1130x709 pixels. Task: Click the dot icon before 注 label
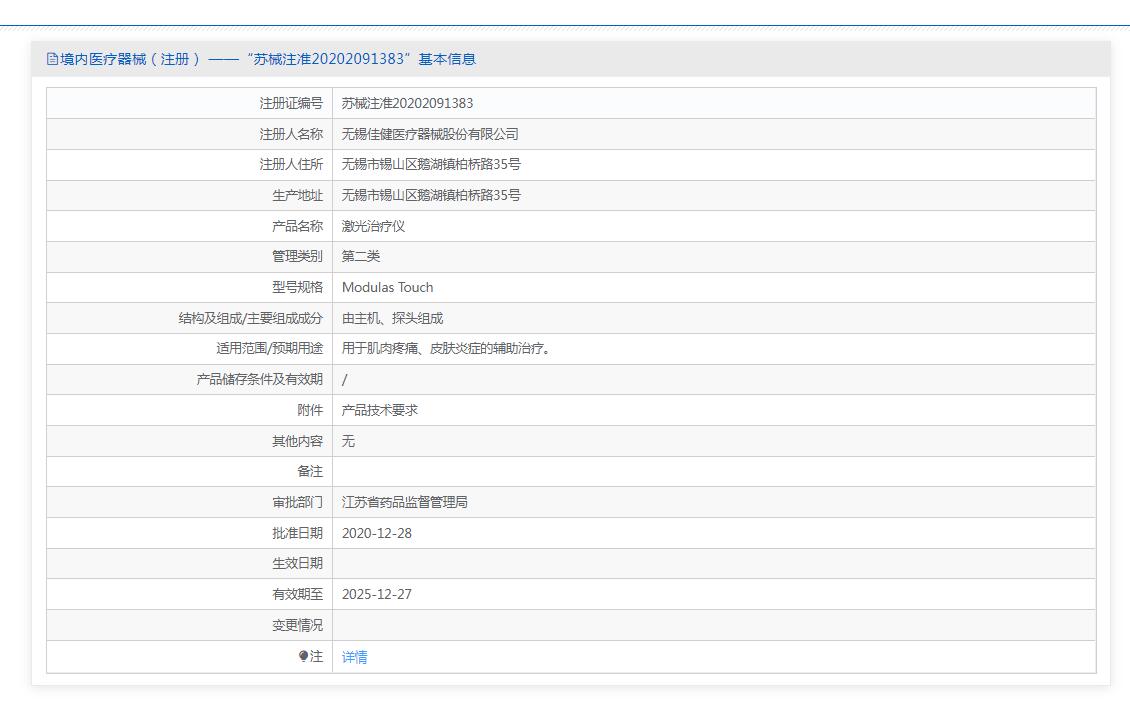[303, 656]
